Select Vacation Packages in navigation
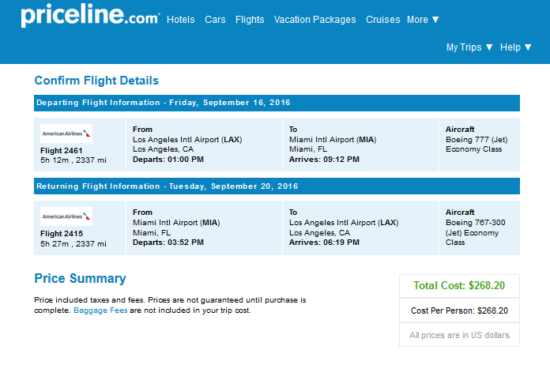 pyautogui.click(x=315, y=20)
